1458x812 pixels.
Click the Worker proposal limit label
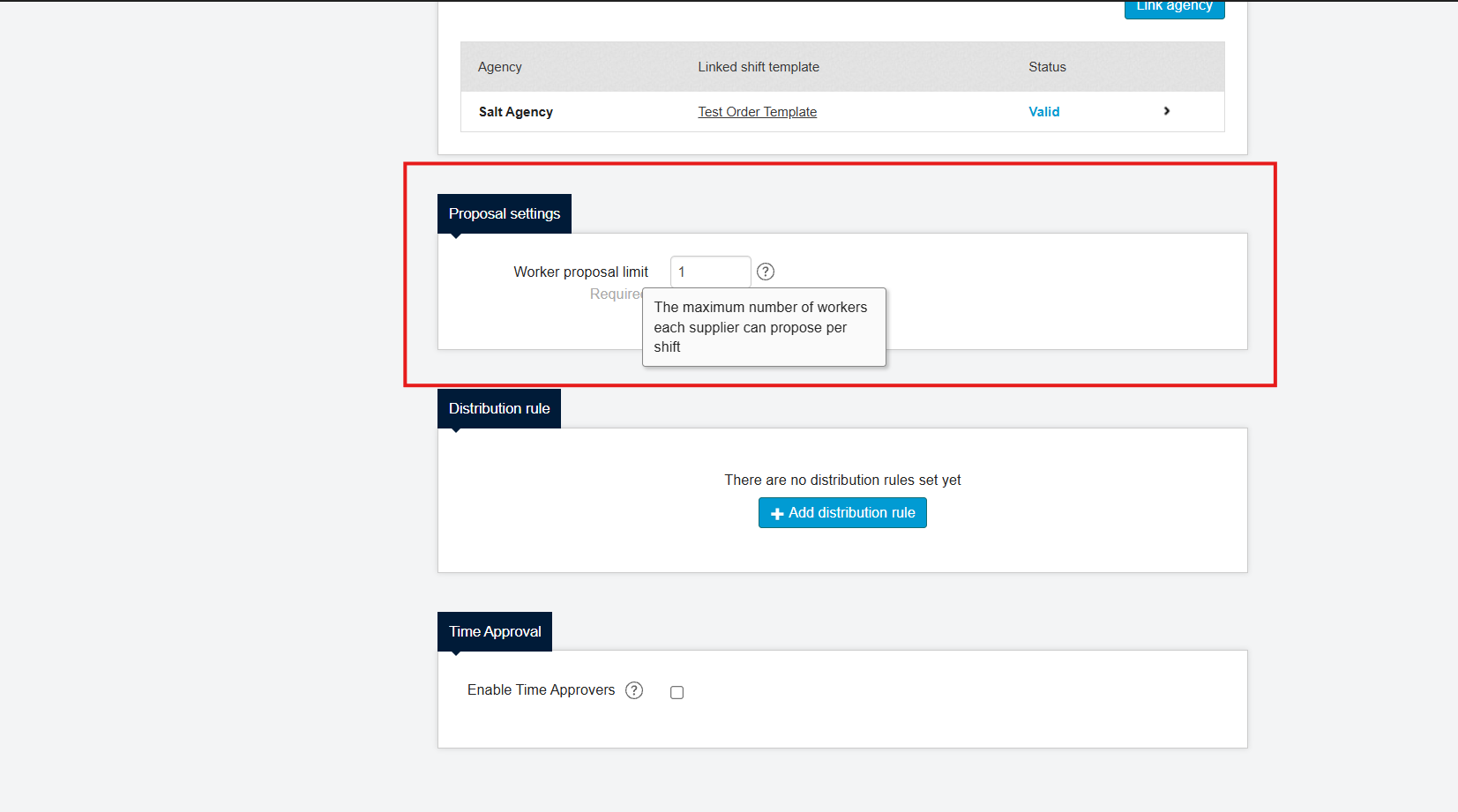point(581,272)
